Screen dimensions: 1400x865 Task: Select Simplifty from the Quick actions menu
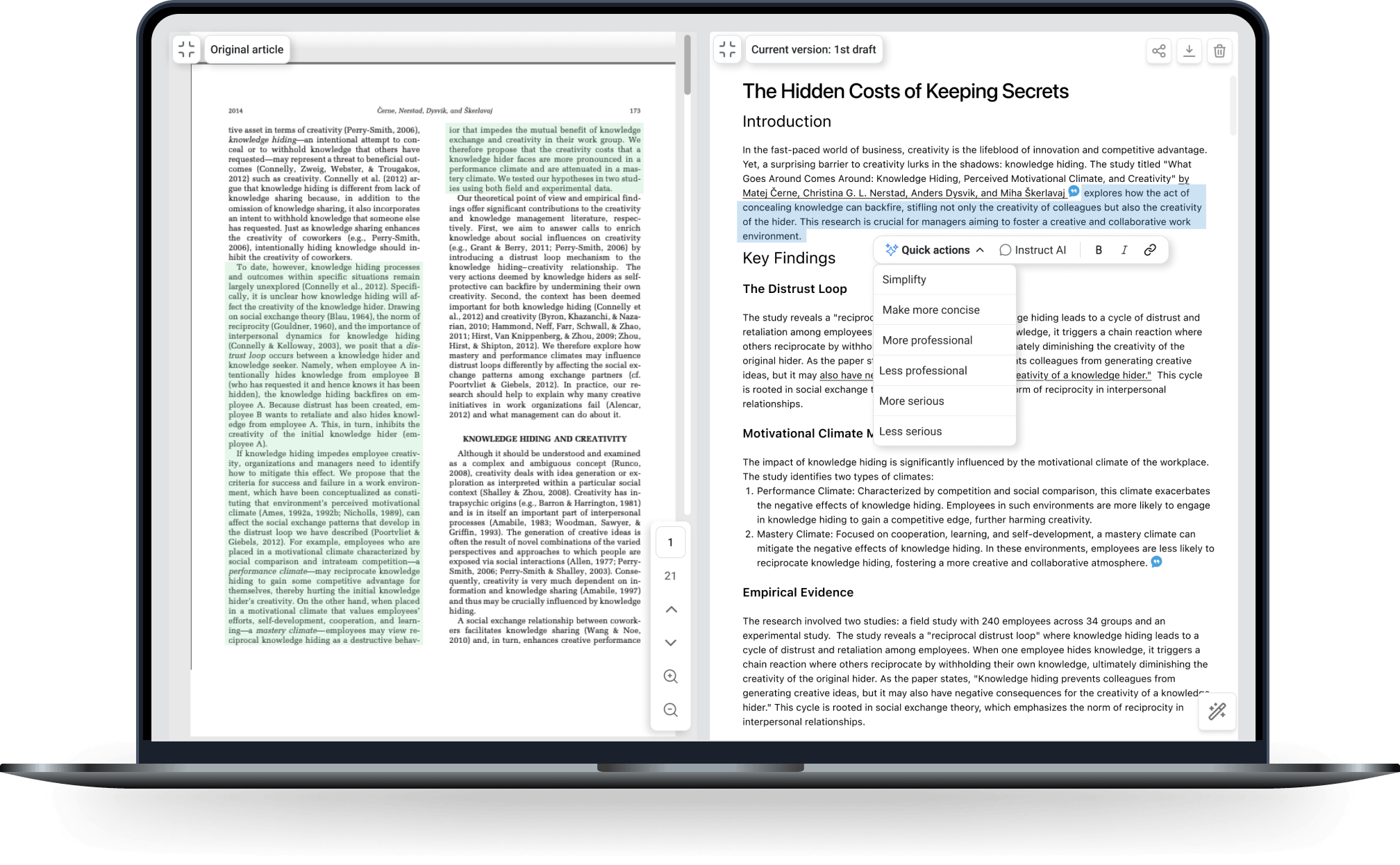tap(904, 279)
